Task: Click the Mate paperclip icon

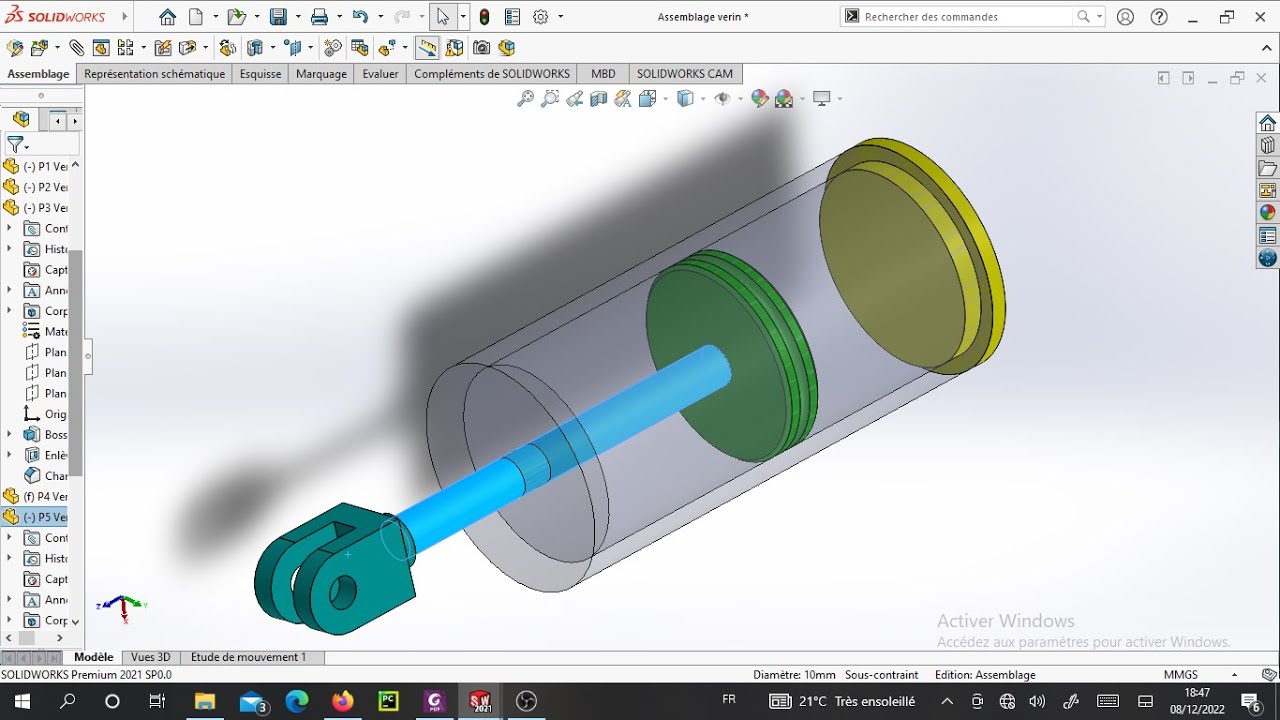Action: [x=77, y=48]
